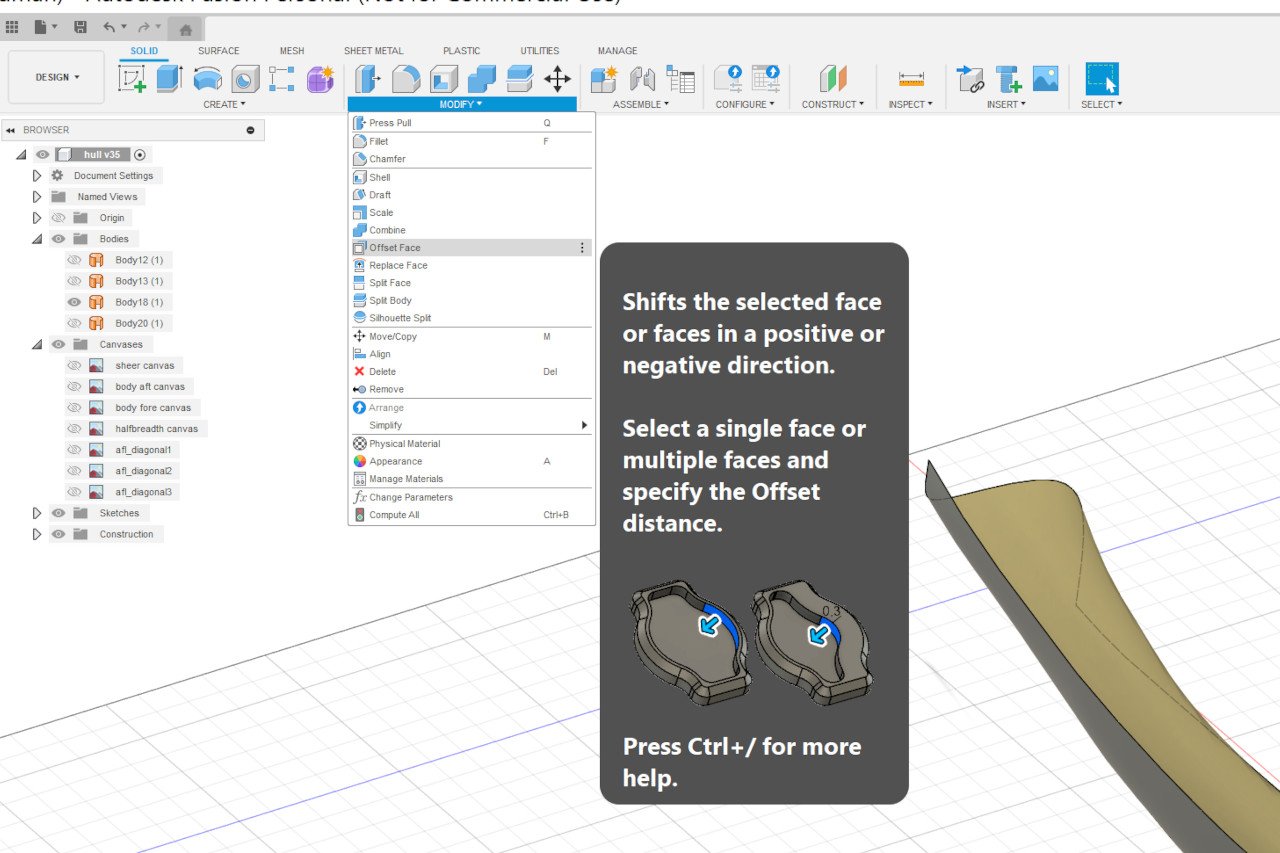Screen dimensions: 1280x853
Task: Select afl_diagonal2 canvas item
Action: click(143, 470)
